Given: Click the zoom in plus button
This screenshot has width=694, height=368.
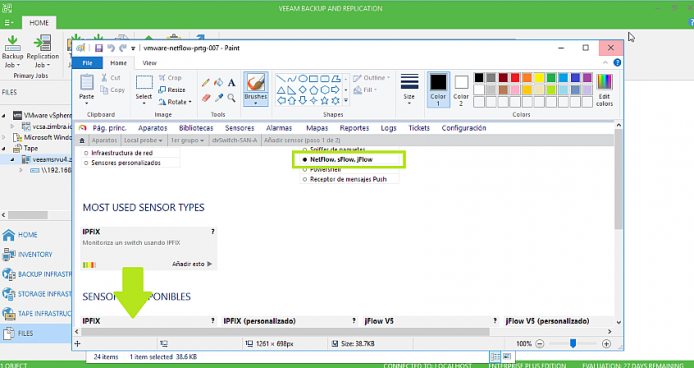Looking at the screenshot, I should pyautogui.click(x=606, y=344).
